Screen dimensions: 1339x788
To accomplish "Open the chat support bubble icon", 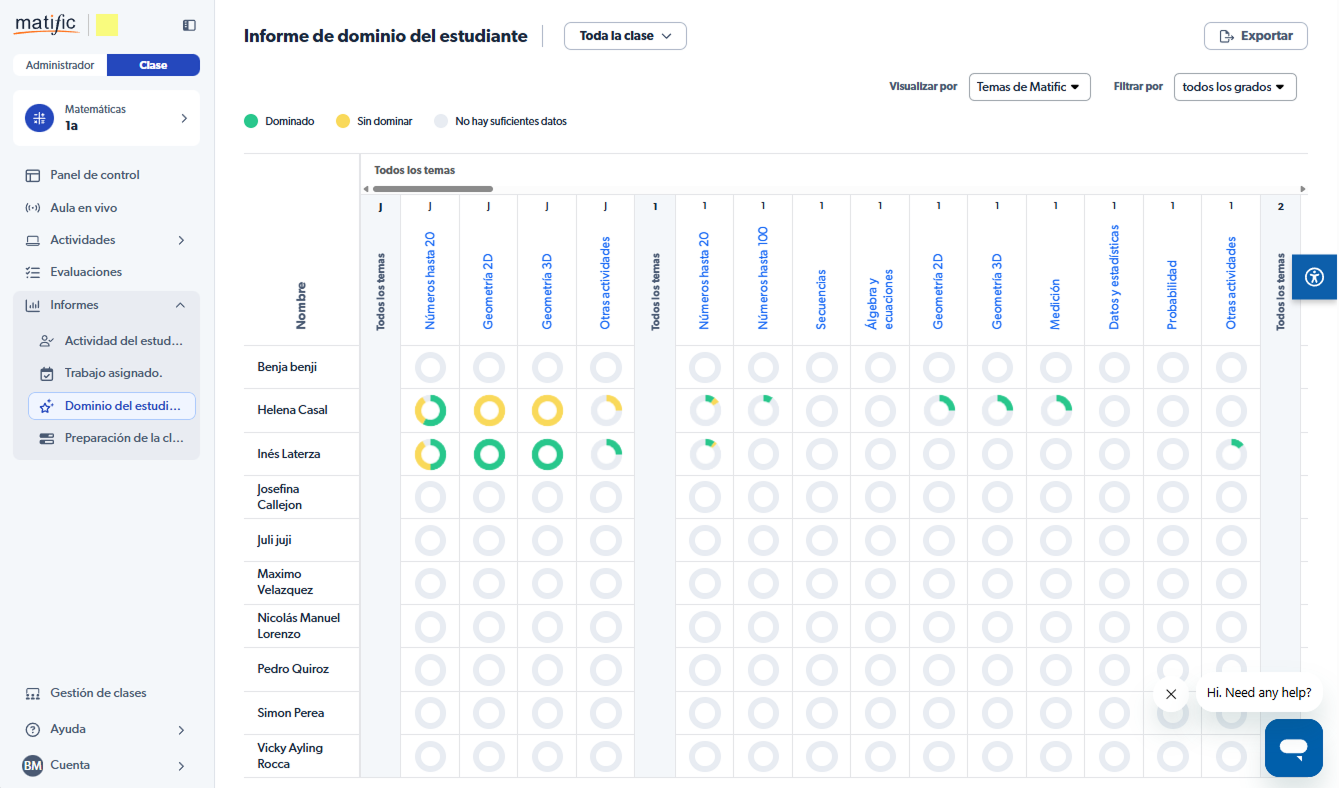I will (1293, 747).
